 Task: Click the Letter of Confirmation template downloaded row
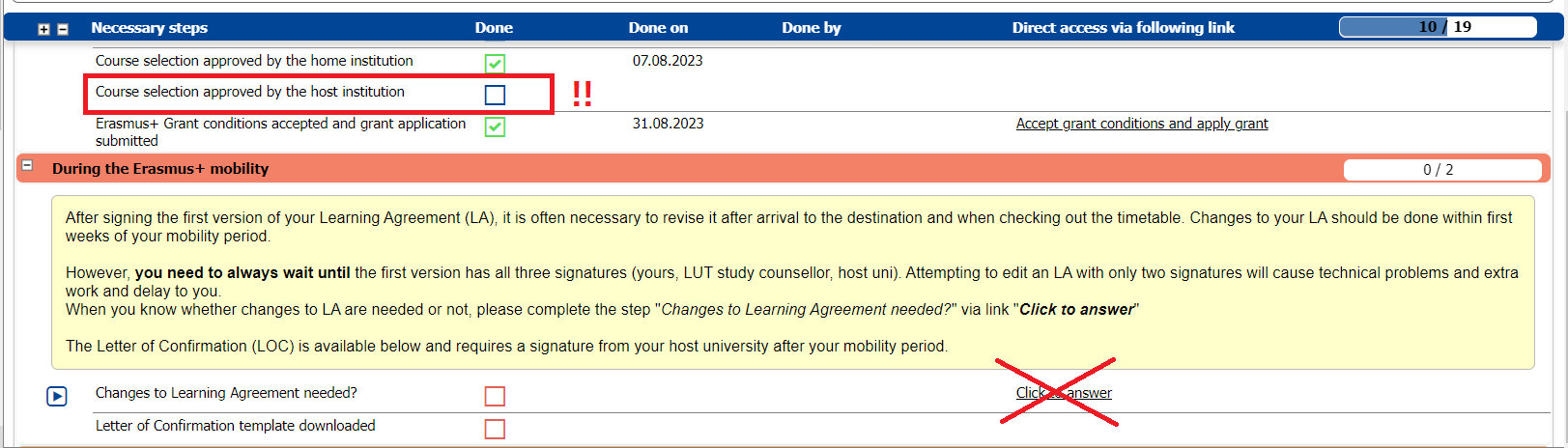click(235, 426)
